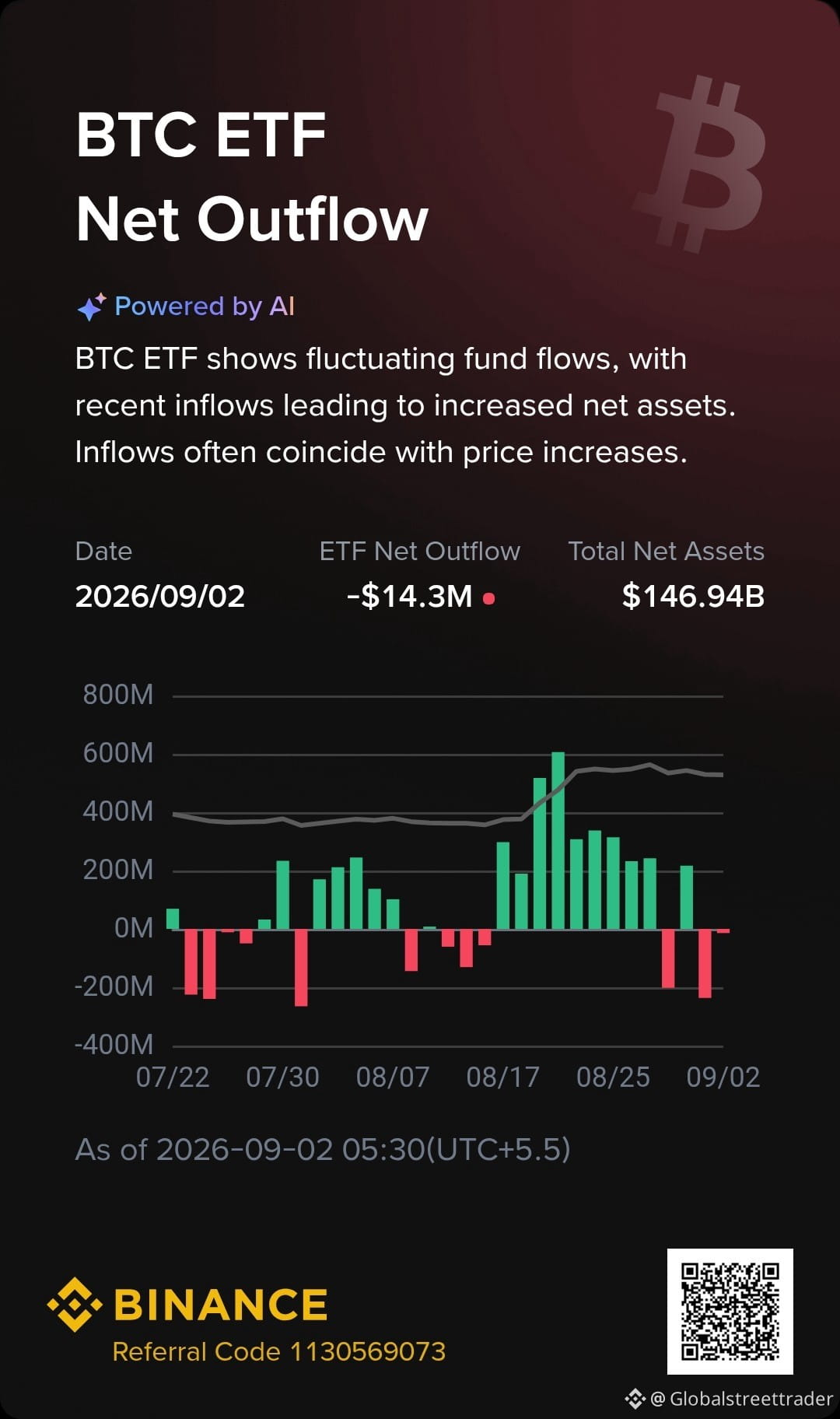Click the 800M axis label

click(x=118, y=694)
